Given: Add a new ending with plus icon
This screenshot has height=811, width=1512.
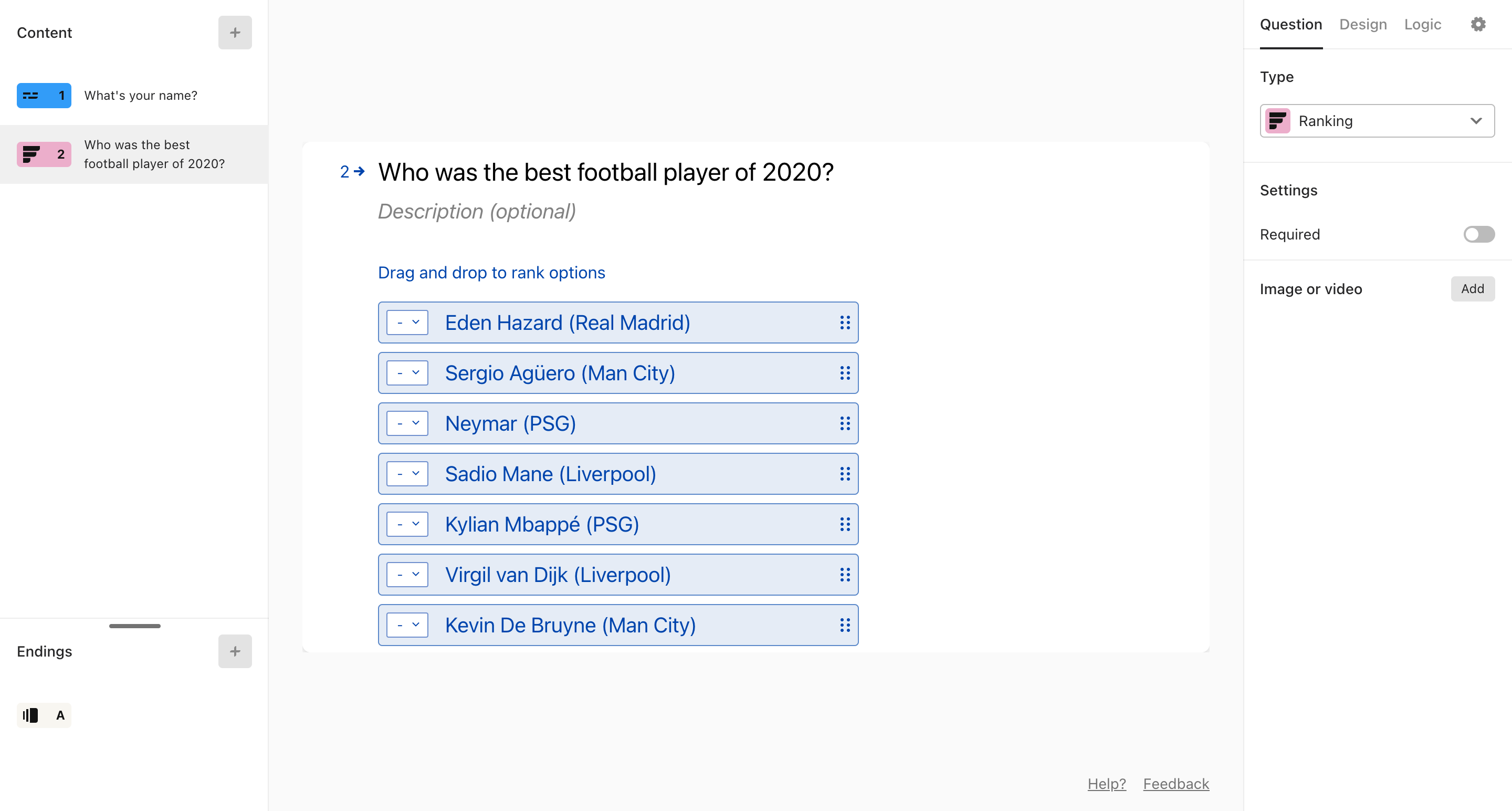Looking at the screenshot, I should 235,651.
